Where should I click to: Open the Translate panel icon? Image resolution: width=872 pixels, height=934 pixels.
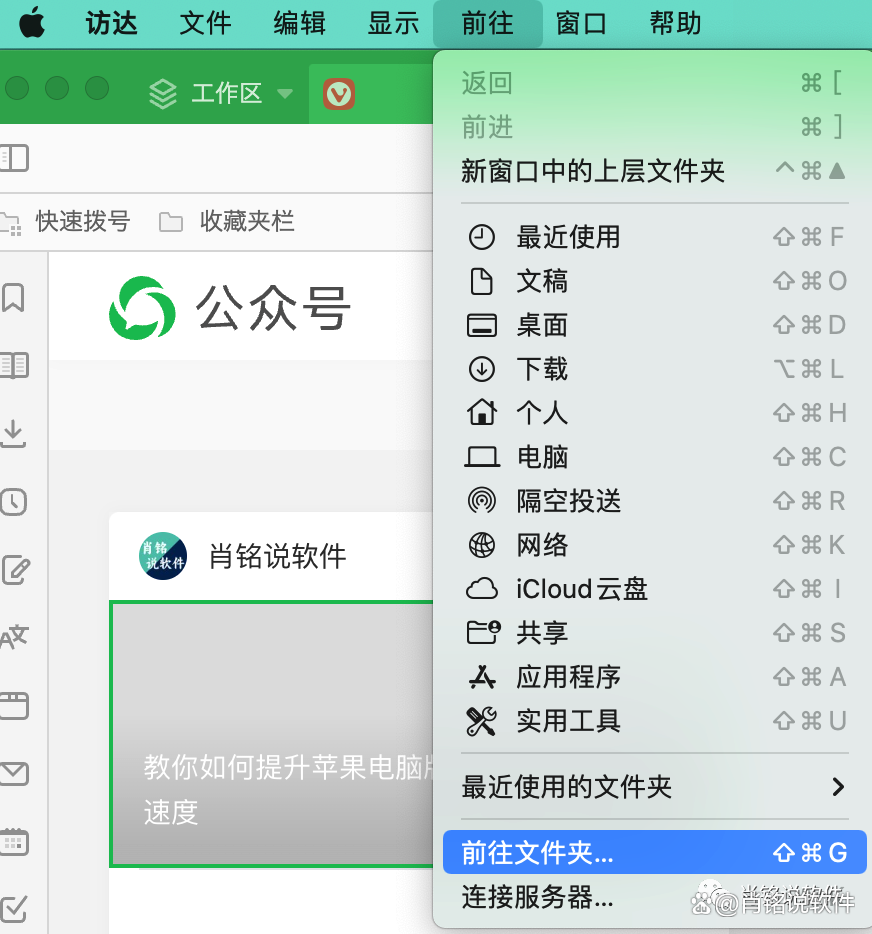pyautogui.click(x=13, y=638)
